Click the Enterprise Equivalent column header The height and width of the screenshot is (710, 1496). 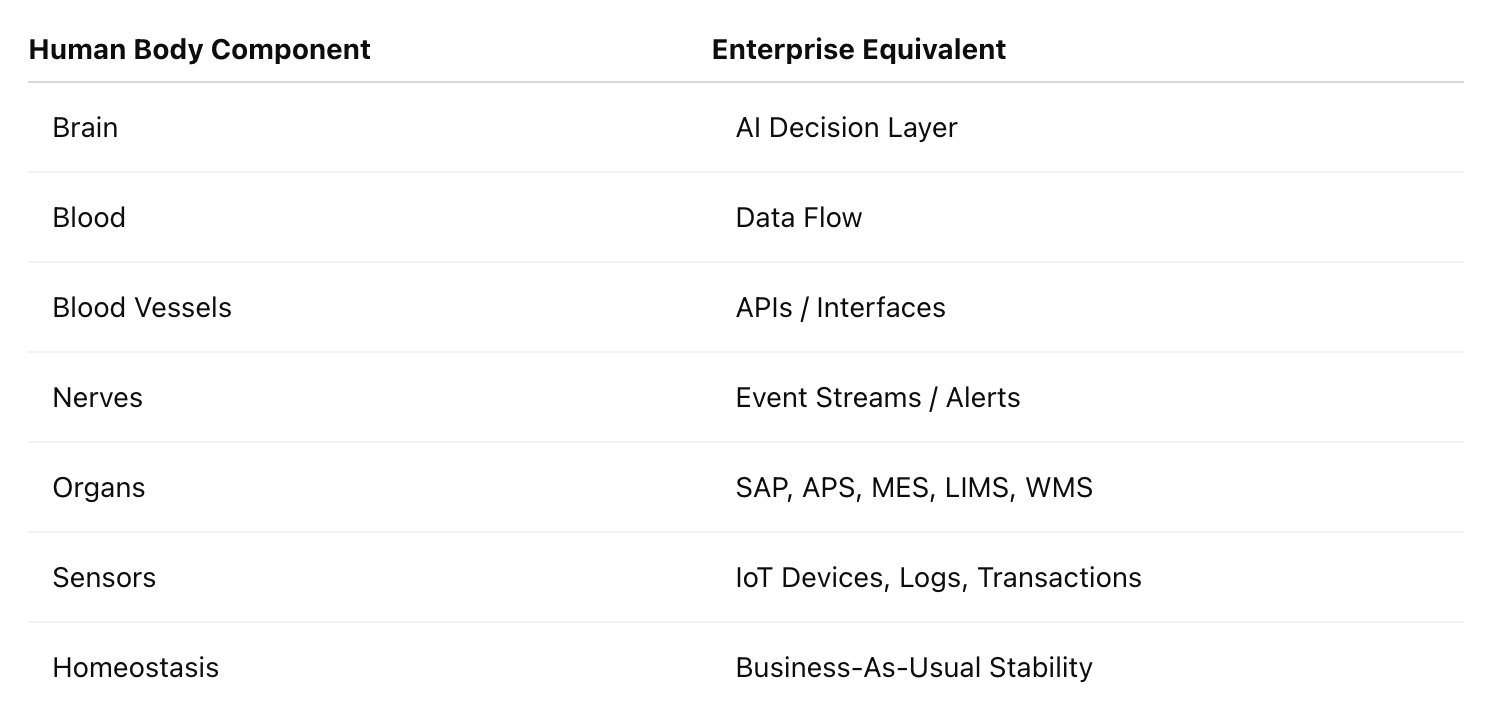click(x=859, y=49)
